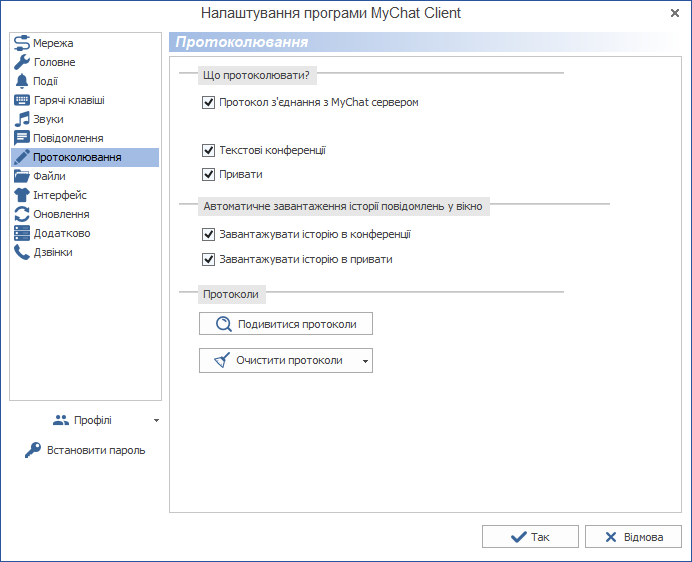Click the t-shirt icon beside Інтерфейс
This screenshot has height=562, width=692.
[21, 195]
